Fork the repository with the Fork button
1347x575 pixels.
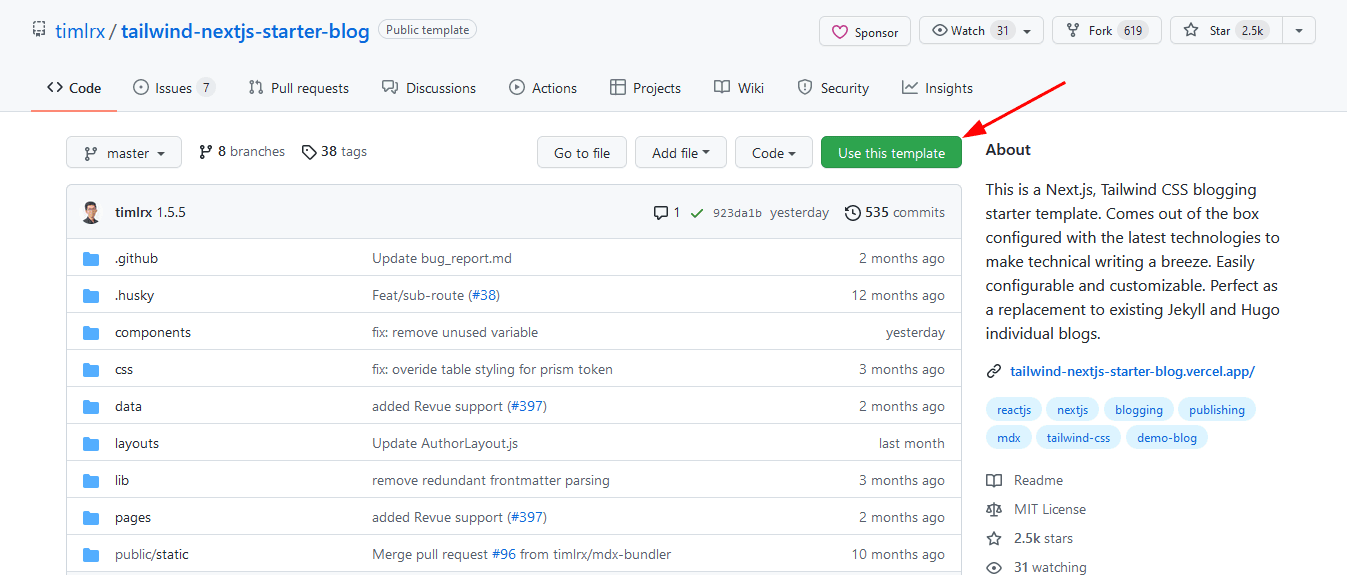tap(1107, 31)
